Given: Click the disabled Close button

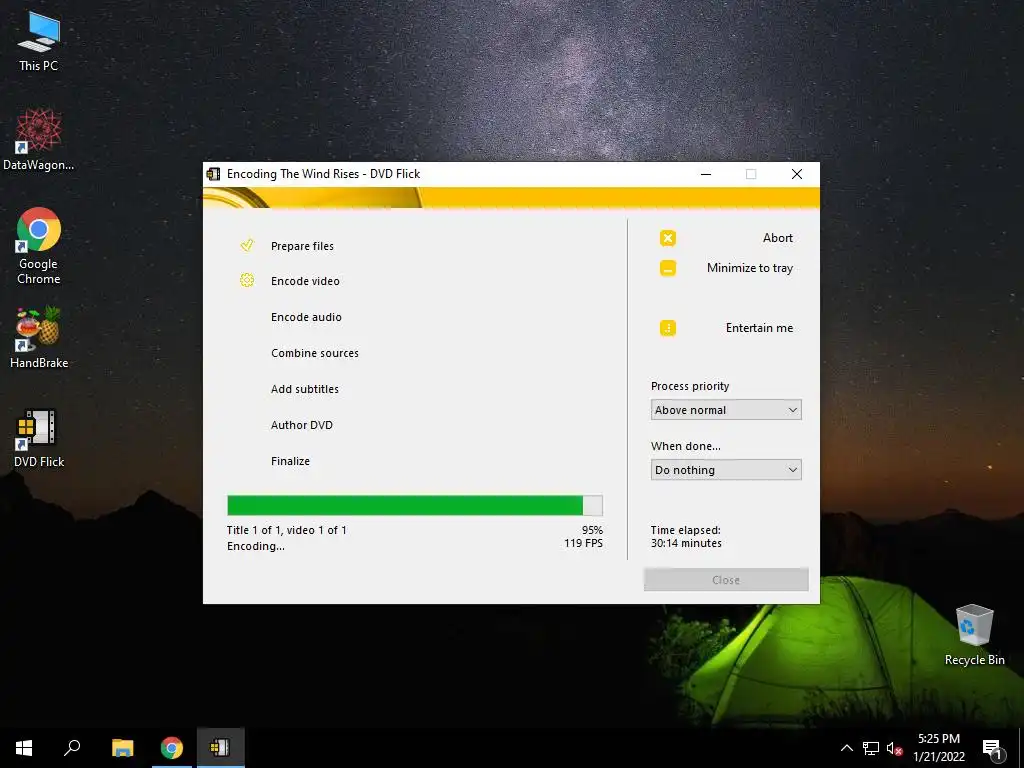Looking at the screenshot, I should point(726,580).
